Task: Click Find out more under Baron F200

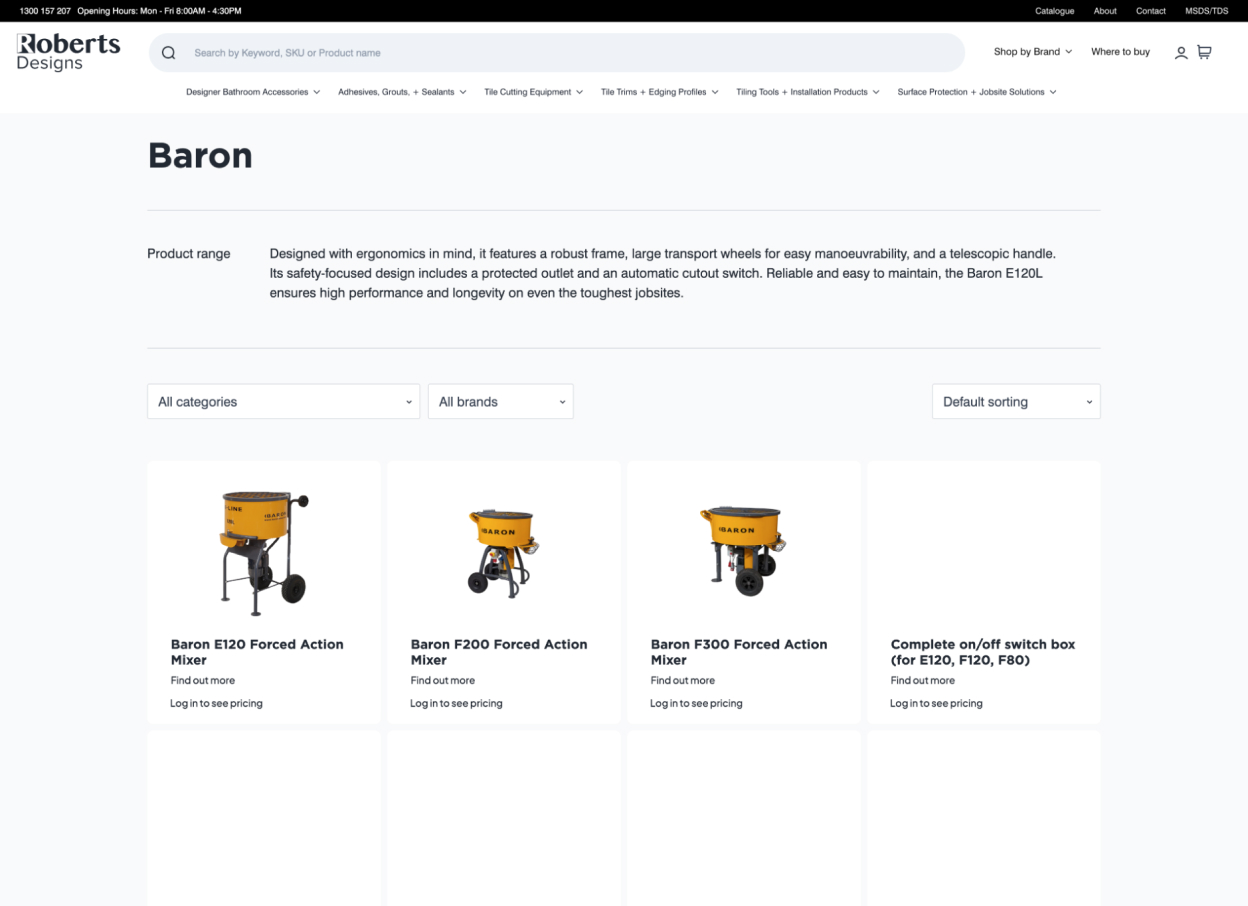Action: coord(443,680)
